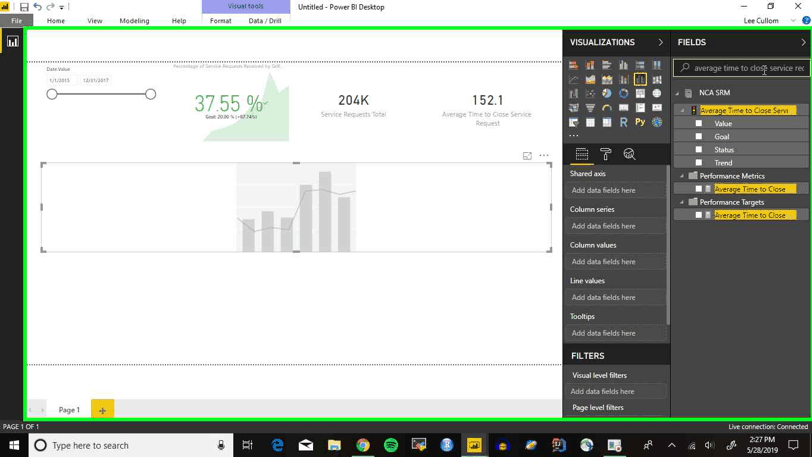Click the date slicer left slider handle
Viewport: 812px width, 458px height.
click(52, 94)
